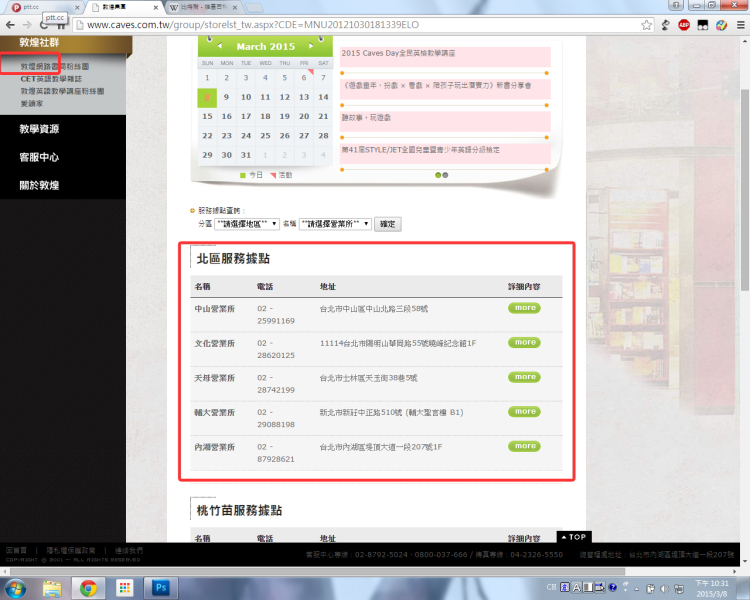Toggle the IME half/full width shape icon
Viewport: 750px width, 600px height.
(588, 588)
